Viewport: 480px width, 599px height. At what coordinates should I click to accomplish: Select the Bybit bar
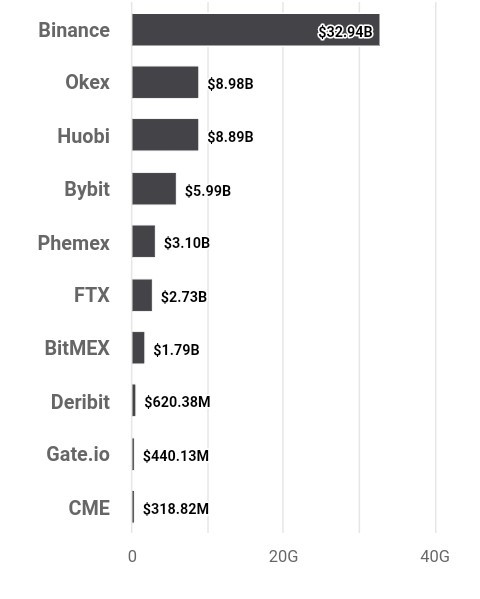[154, 189]
